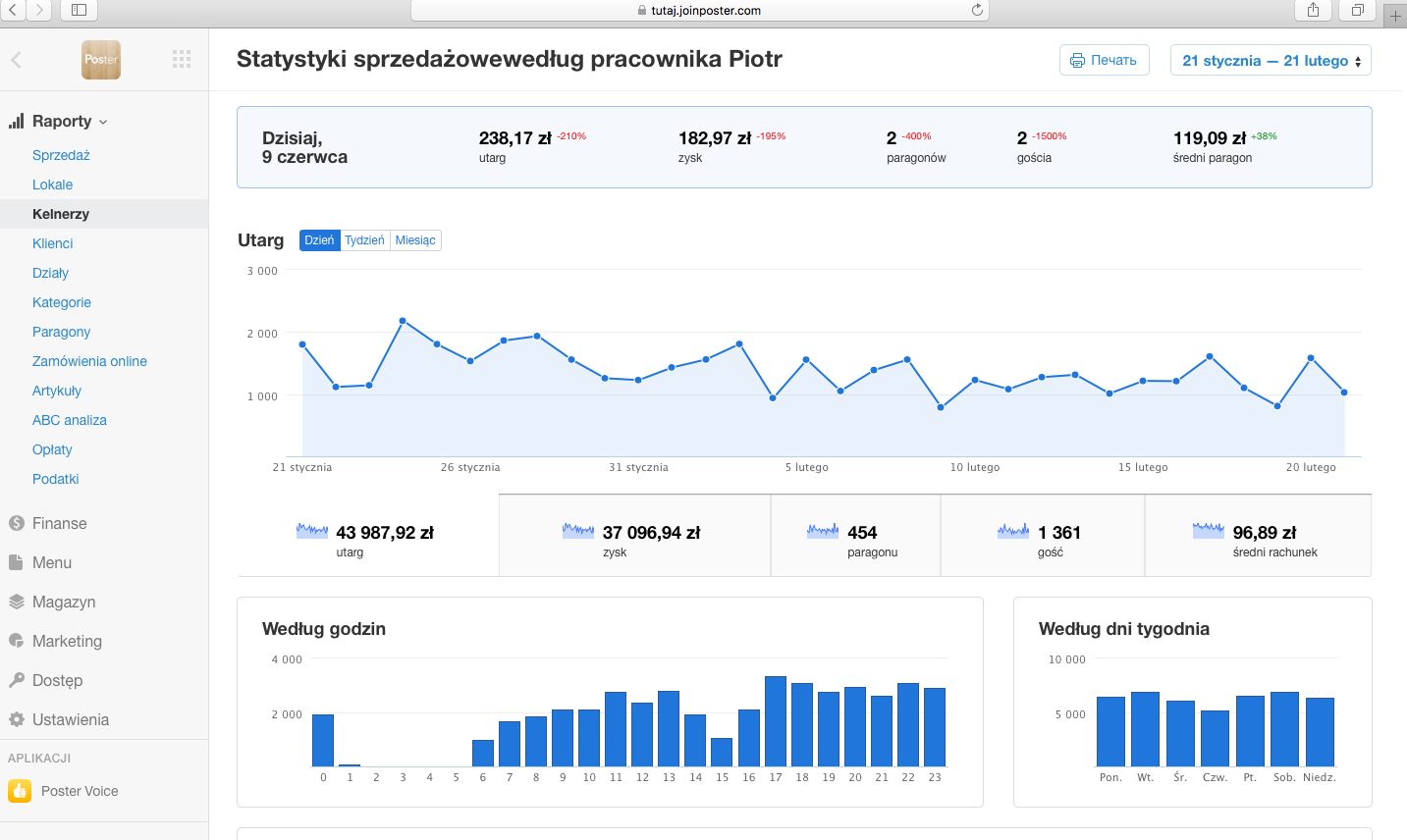Switch chart grouping to Tydzień

pos(364,240)
